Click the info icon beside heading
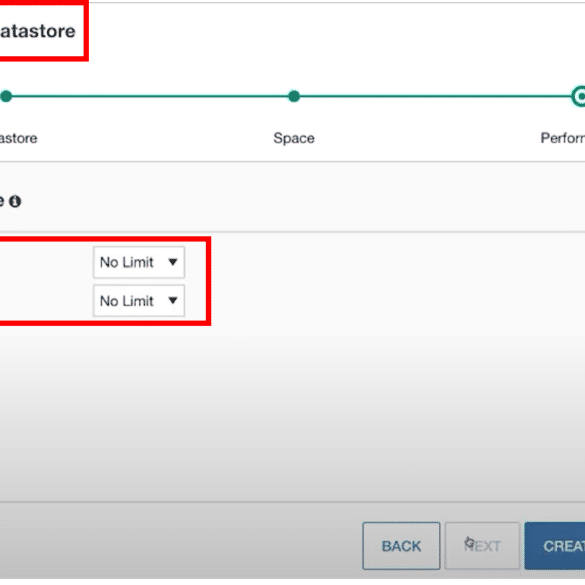Screen dimensions: 585x585 coord(15,201)
